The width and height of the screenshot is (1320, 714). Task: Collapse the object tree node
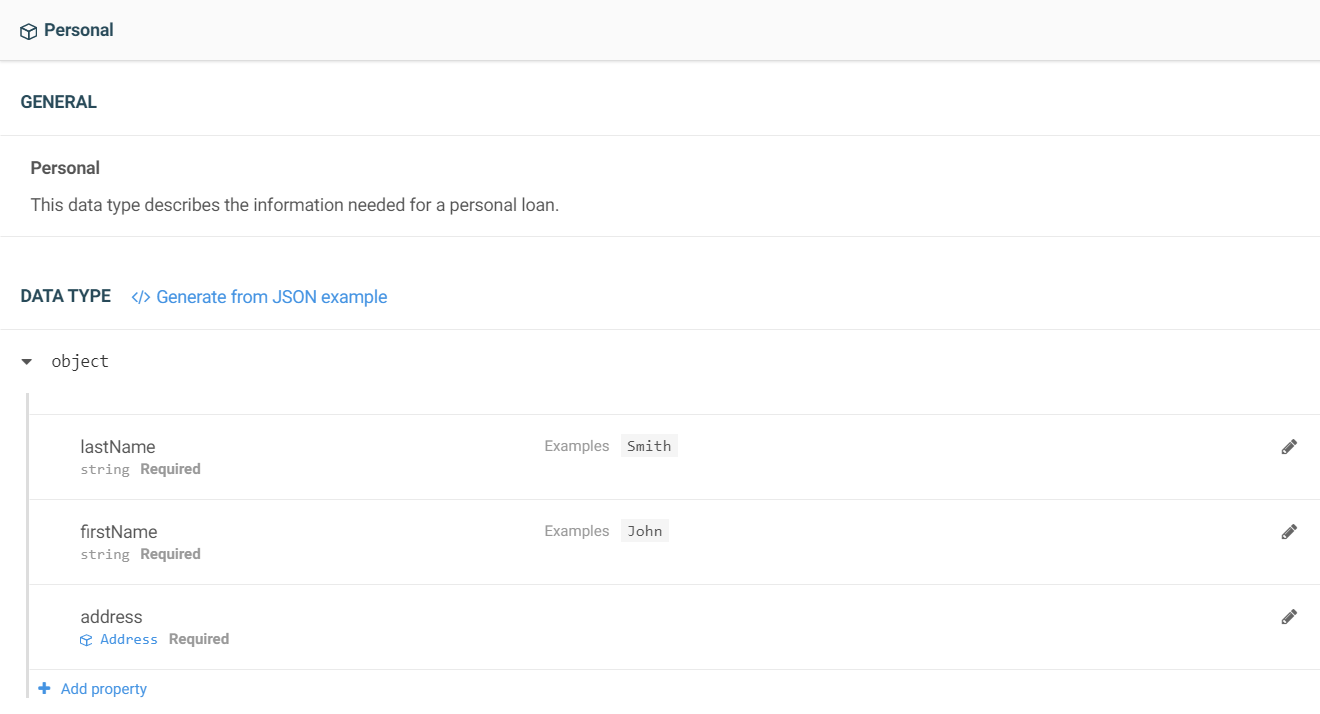27,362
